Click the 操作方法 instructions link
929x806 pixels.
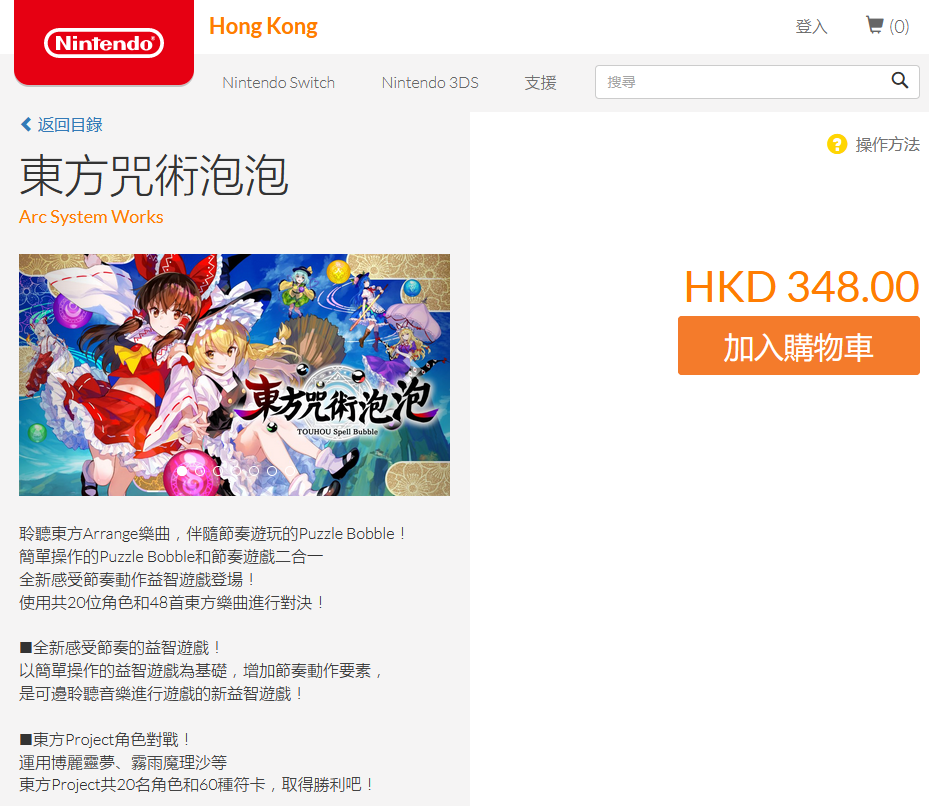point(888,144)
